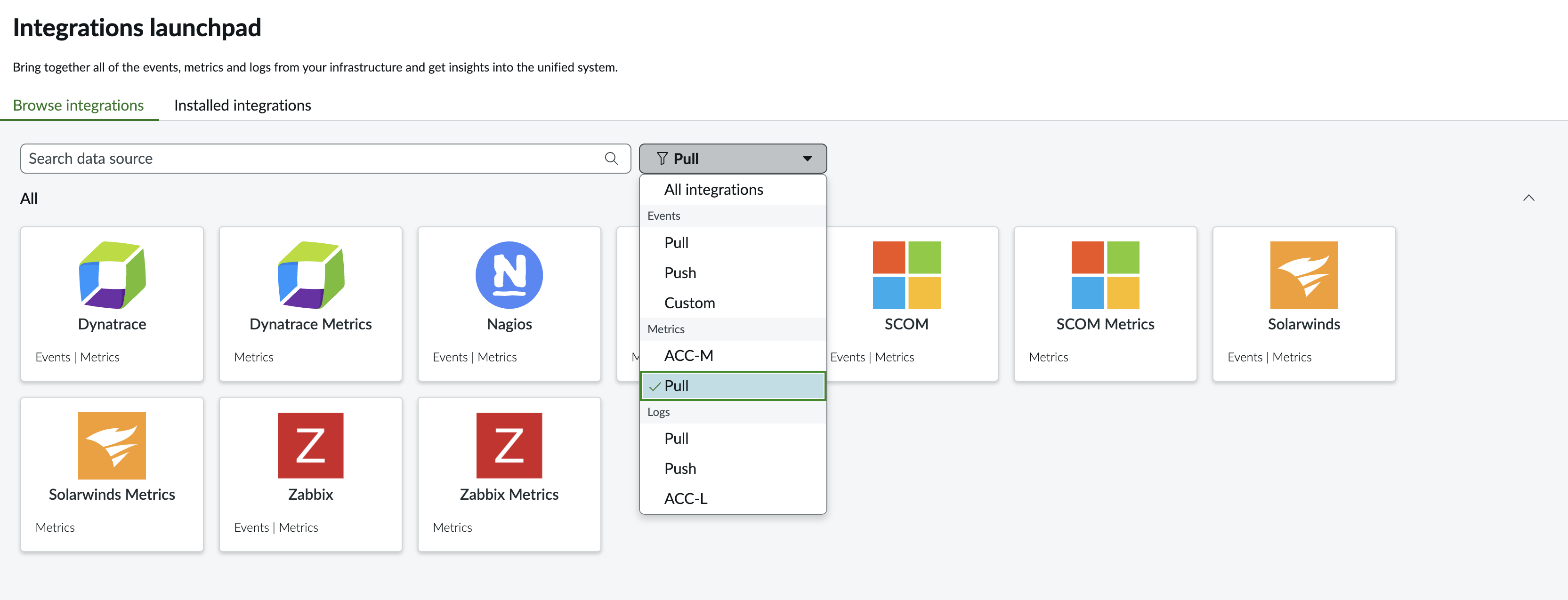Viewport: 1568px width, 600px height.
Task: Click the Dynatrace card title
Action: [x=112, y=324]
